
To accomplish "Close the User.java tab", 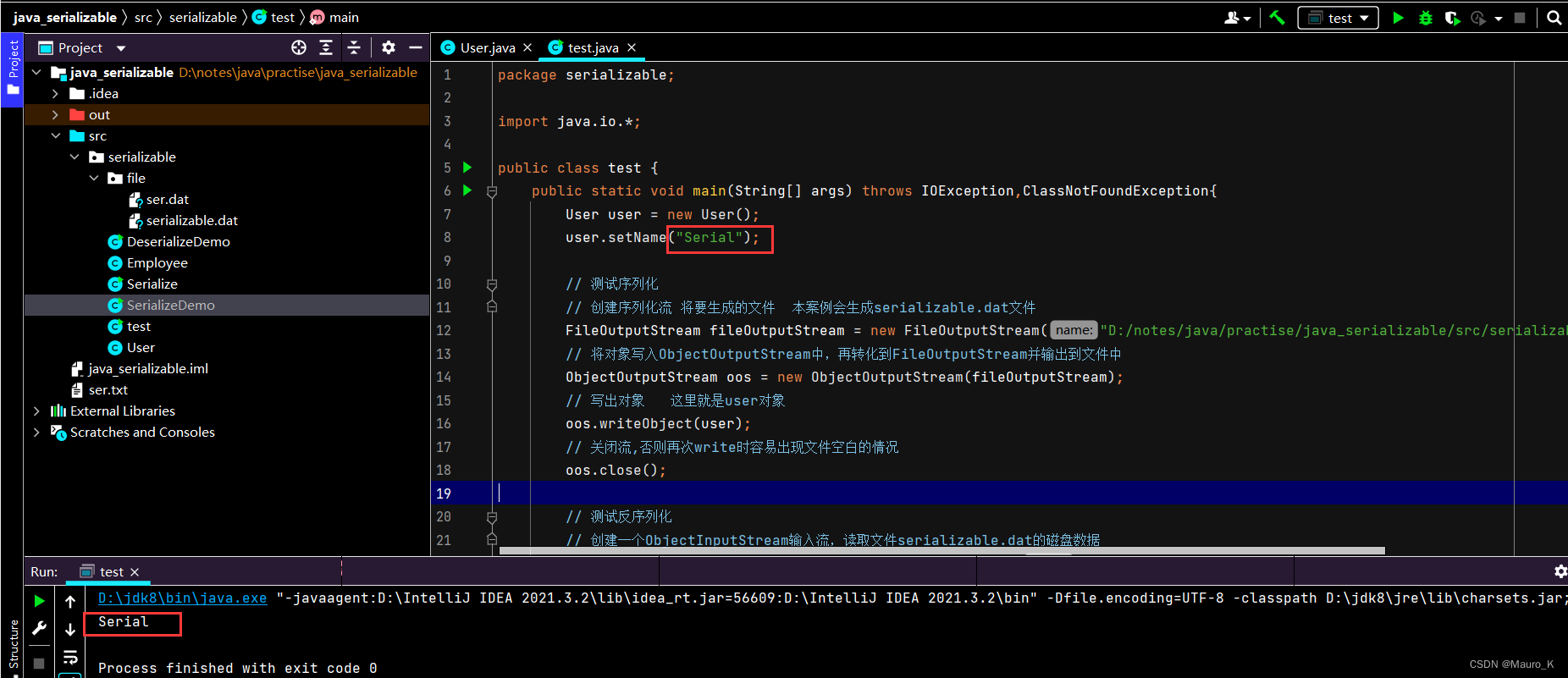I will [x=527, y=47].
